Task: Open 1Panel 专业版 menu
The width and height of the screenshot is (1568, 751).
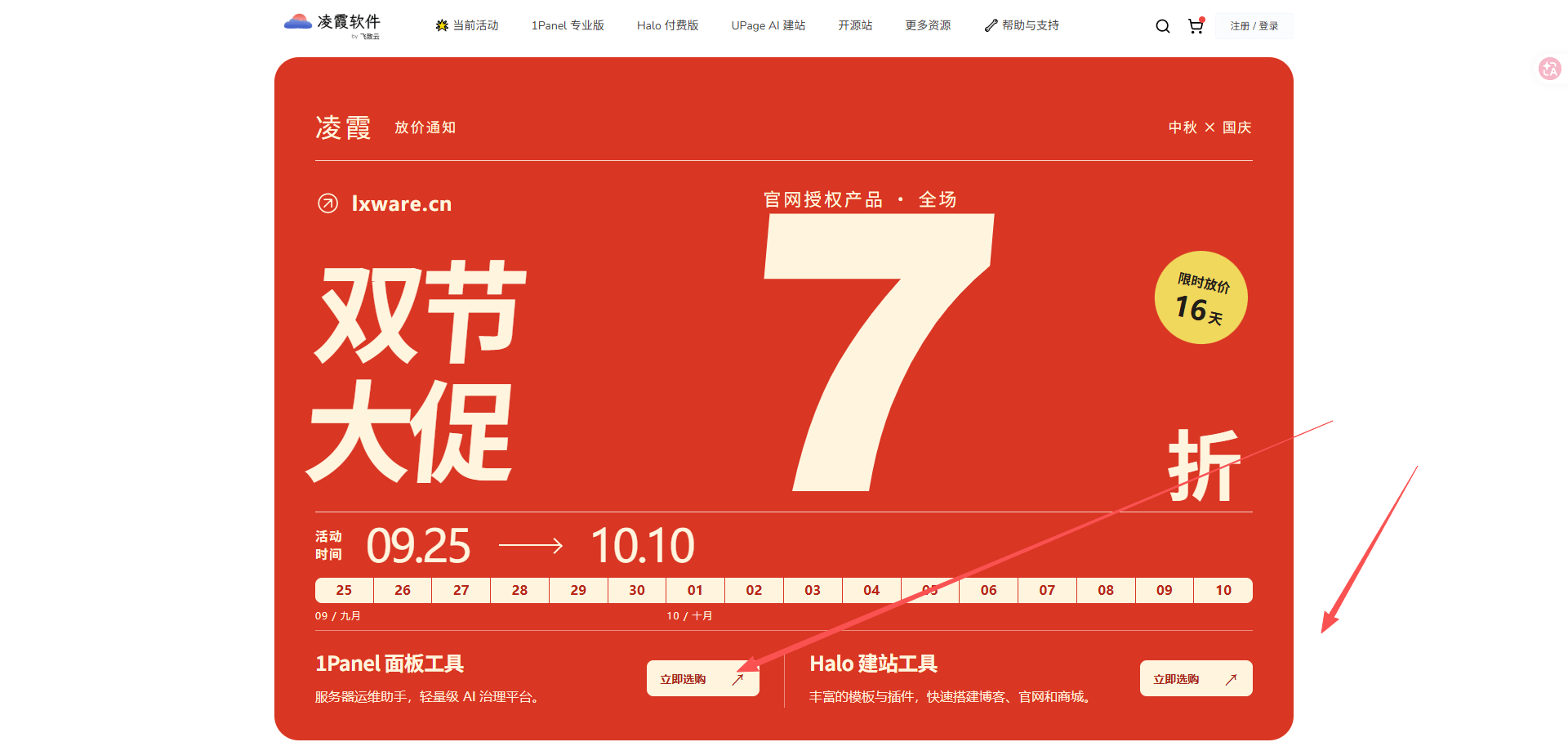Action: (568, 25)
